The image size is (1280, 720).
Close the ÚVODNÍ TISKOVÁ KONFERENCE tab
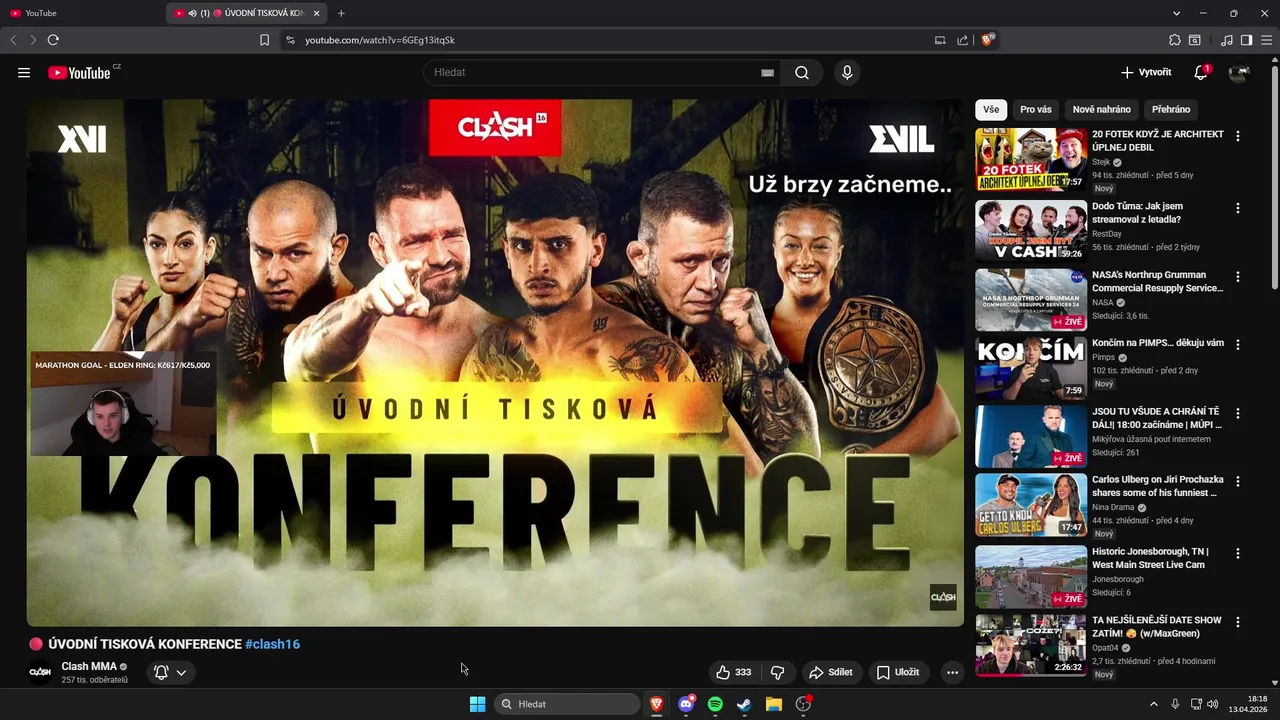point(317,13)
